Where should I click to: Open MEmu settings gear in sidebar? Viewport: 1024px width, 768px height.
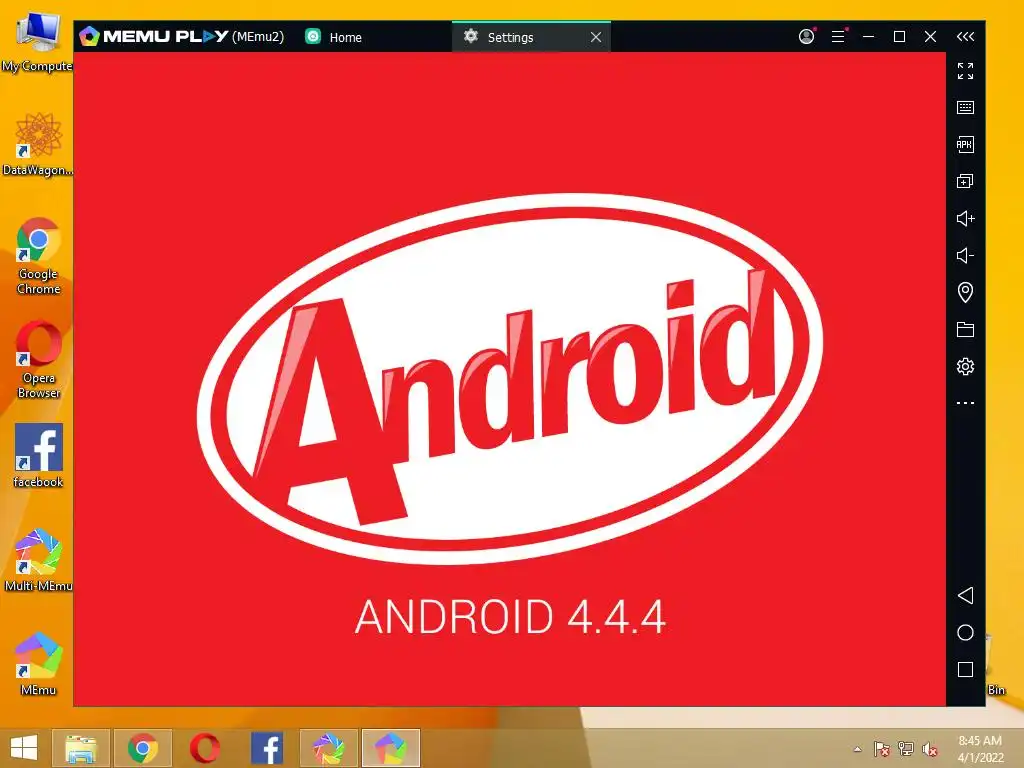[x=965, y=366]
